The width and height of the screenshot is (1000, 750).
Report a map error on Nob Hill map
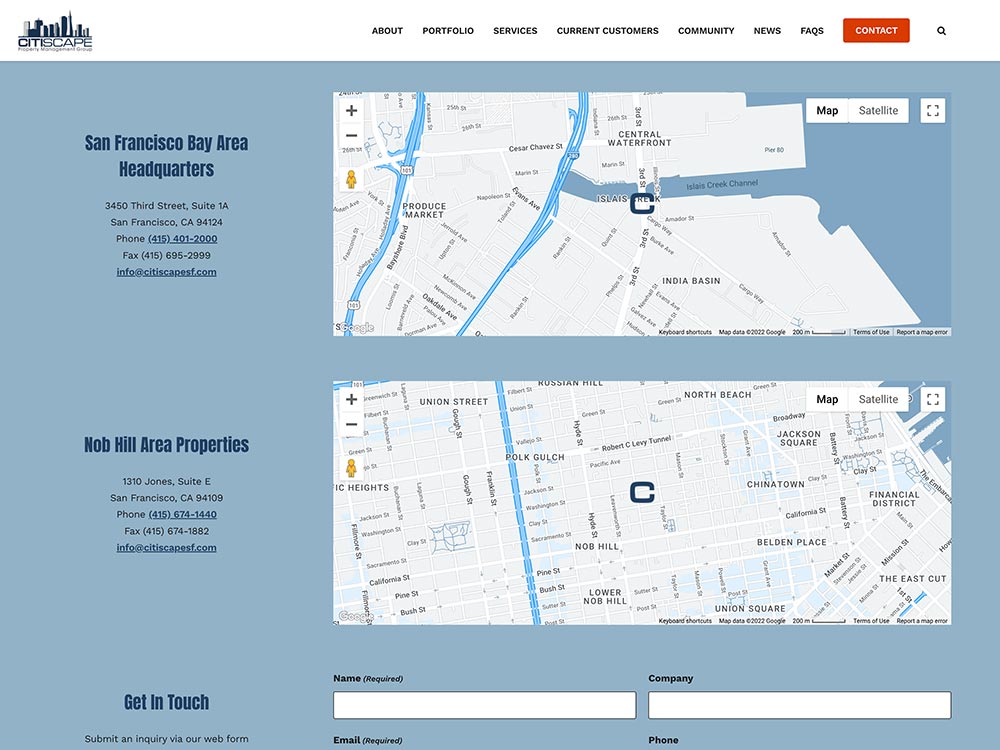point(922,621)
